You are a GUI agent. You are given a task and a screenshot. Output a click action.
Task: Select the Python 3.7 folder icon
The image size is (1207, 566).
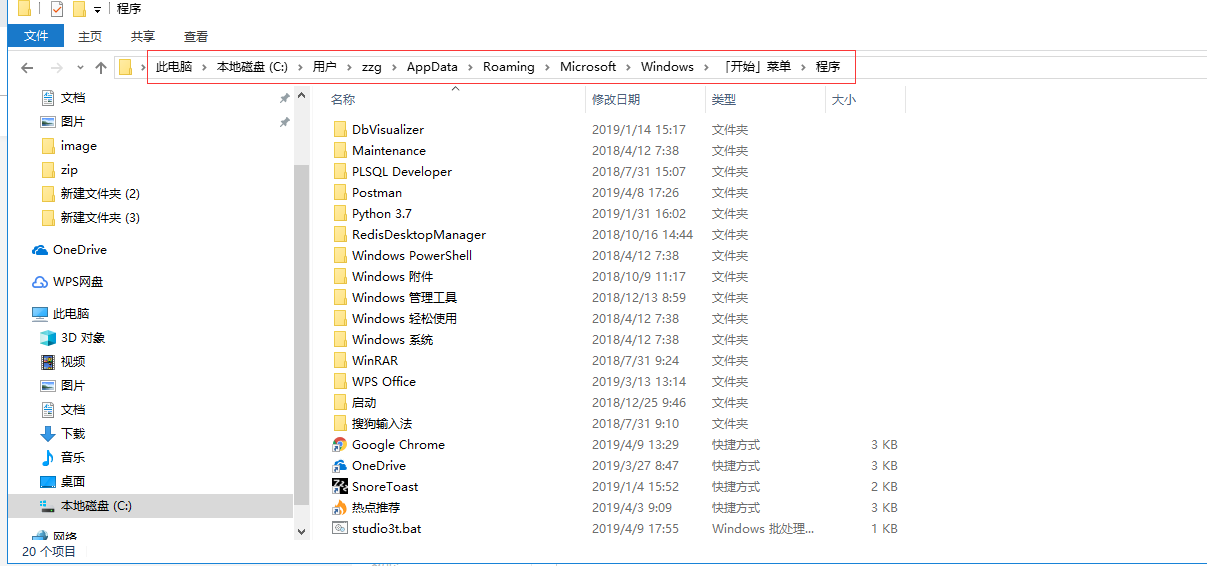[340, 214]
